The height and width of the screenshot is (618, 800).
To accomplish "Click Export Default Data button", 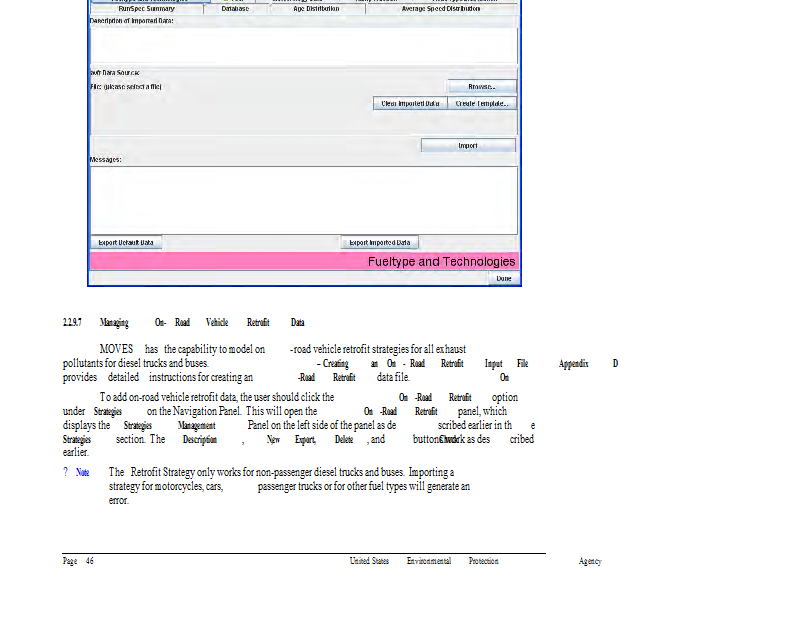I will click(x=126, y=243).
